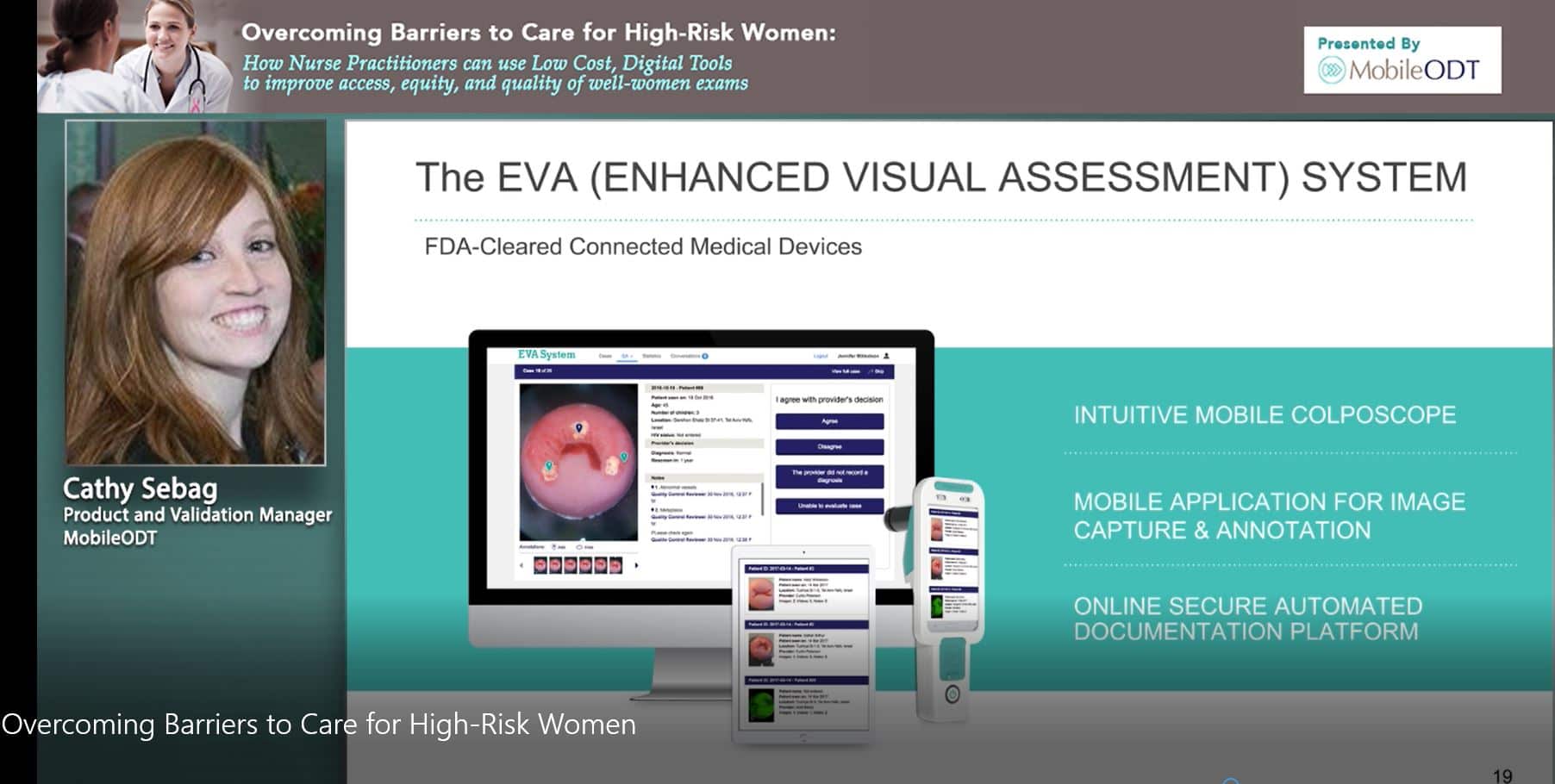Image resolution: width=1555 pixels, height=784 pixels.
Task: Click the tablet device displaying patient records
Action: coord(802,644)
